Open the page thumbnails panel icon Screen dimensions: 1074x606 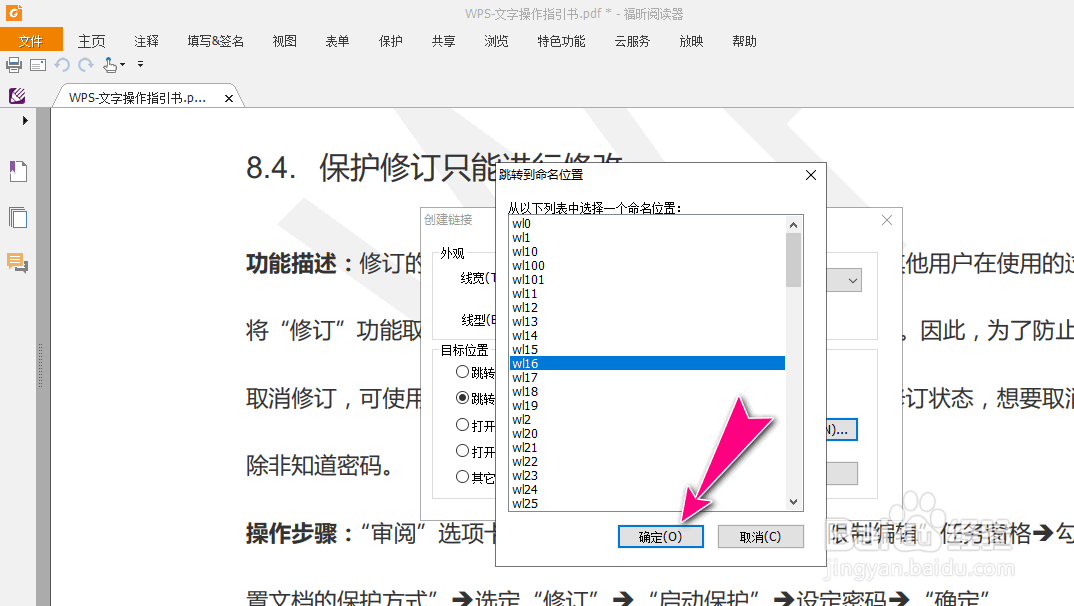[18, 218]
